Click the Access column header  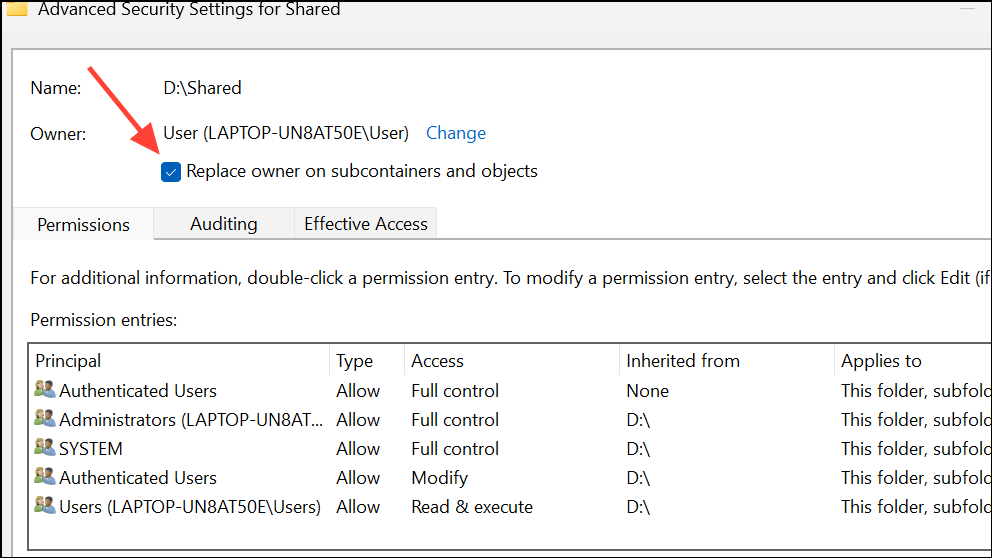click(x=512, y=361)
